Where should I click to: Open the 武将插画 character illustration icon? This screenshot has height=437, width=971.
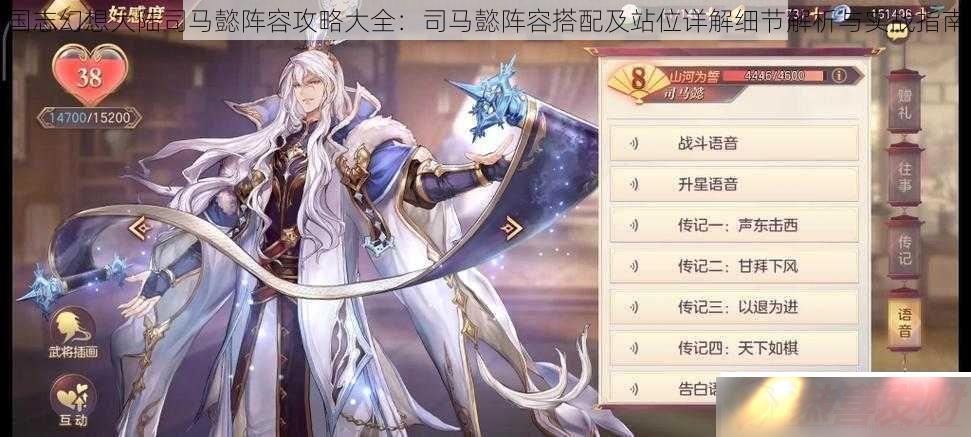[x=73, y=334]
